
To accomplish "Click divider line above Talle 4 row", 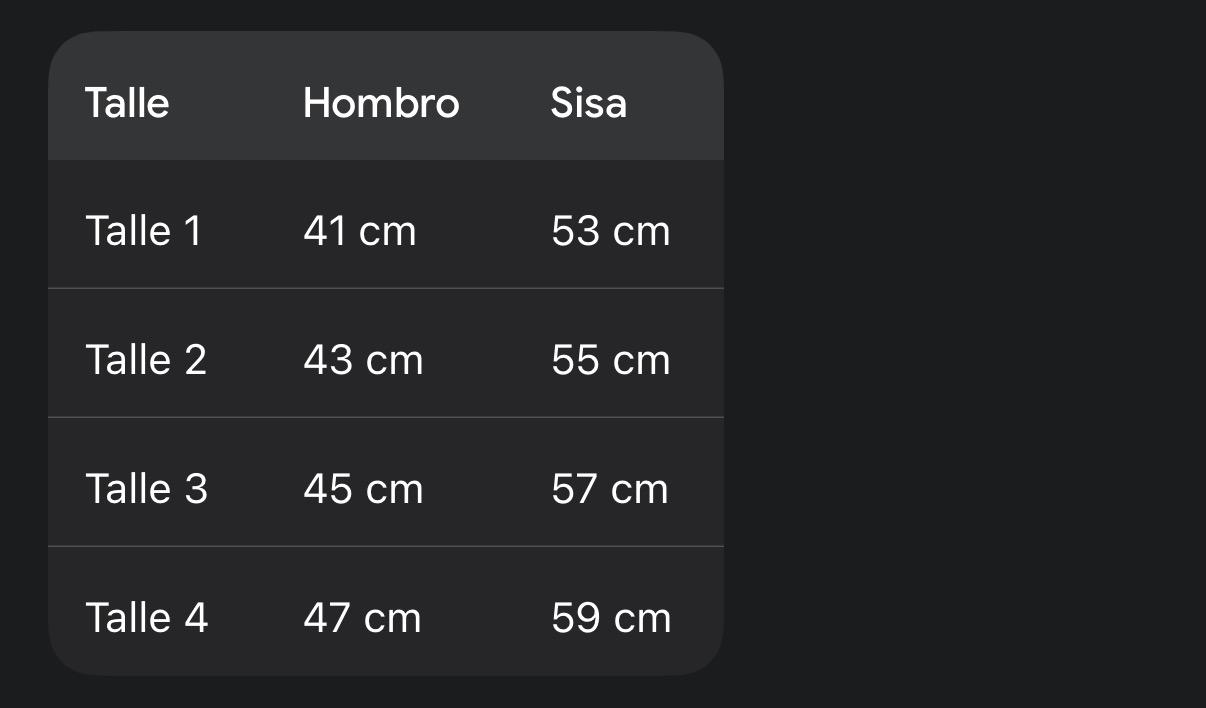I will 385,546.
